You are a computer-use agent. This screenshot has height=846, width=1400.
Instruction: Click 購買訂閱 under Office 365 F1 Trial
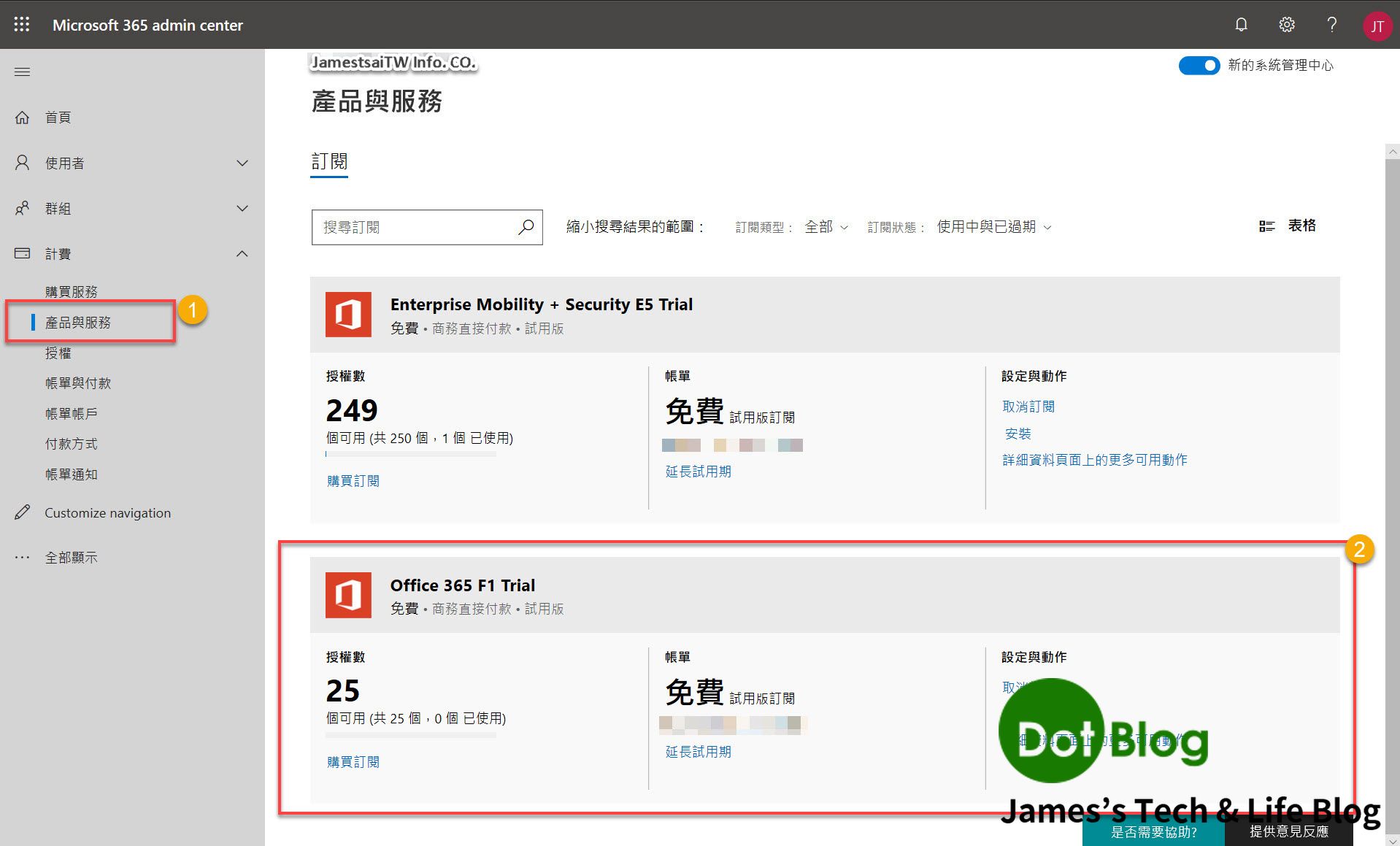pyautogui.click(x=353, y=761)
